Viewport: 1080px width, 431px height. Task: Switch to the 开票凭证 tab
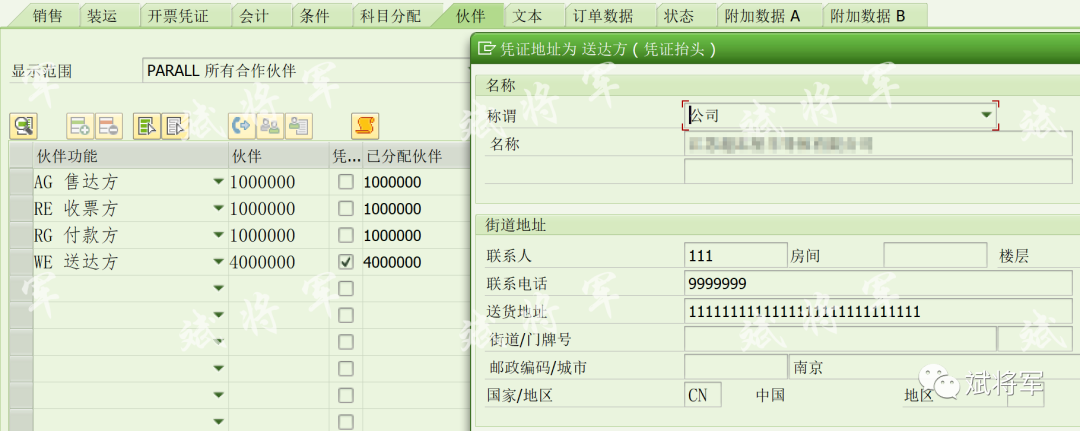coord(178,17)
